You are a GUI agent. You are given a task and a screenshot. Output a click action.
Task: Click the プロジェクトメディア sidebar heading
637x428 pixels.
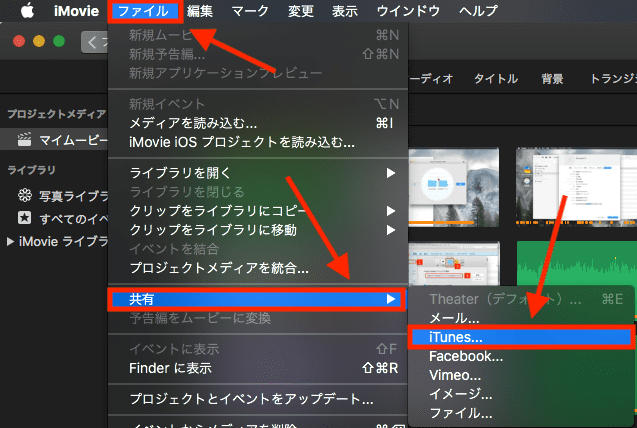[x=56, y=114]
